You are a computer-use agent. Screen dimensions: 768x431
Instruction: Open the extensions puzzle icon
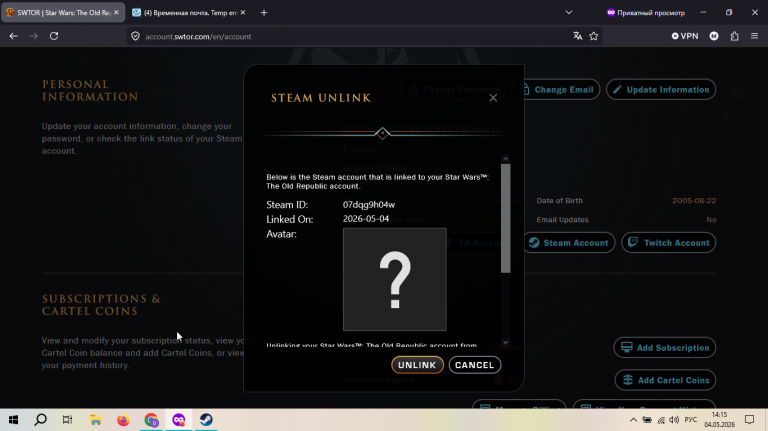pos(734,36)
